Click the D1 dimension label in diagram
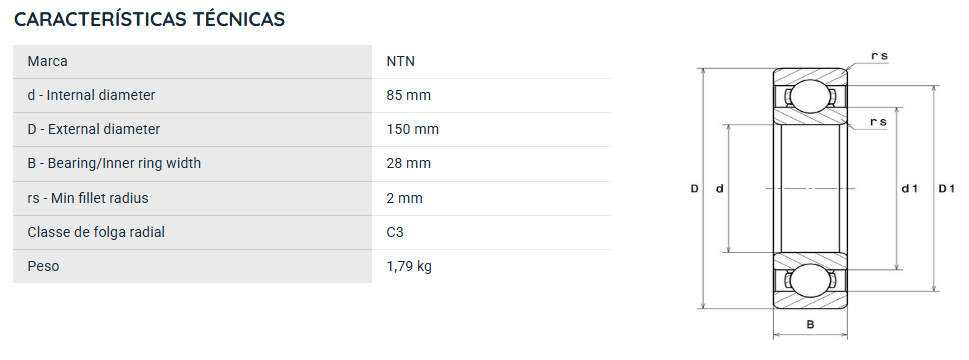 tap(947, 188)
